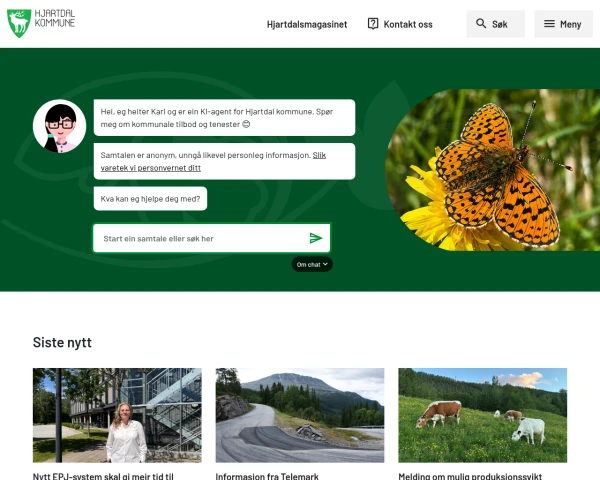
Task: Open the Informasjon fra Telemark headline
Action: tap(267, 476)
